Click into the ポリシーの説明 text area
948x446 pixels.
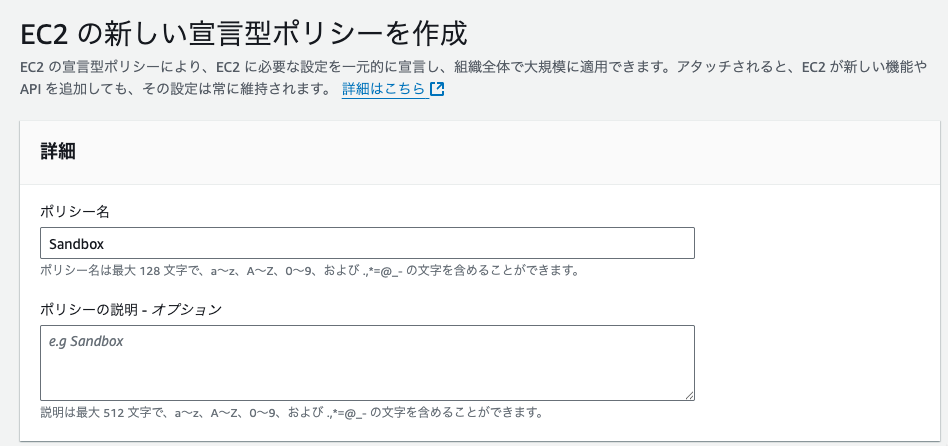(x=367, y=363)
